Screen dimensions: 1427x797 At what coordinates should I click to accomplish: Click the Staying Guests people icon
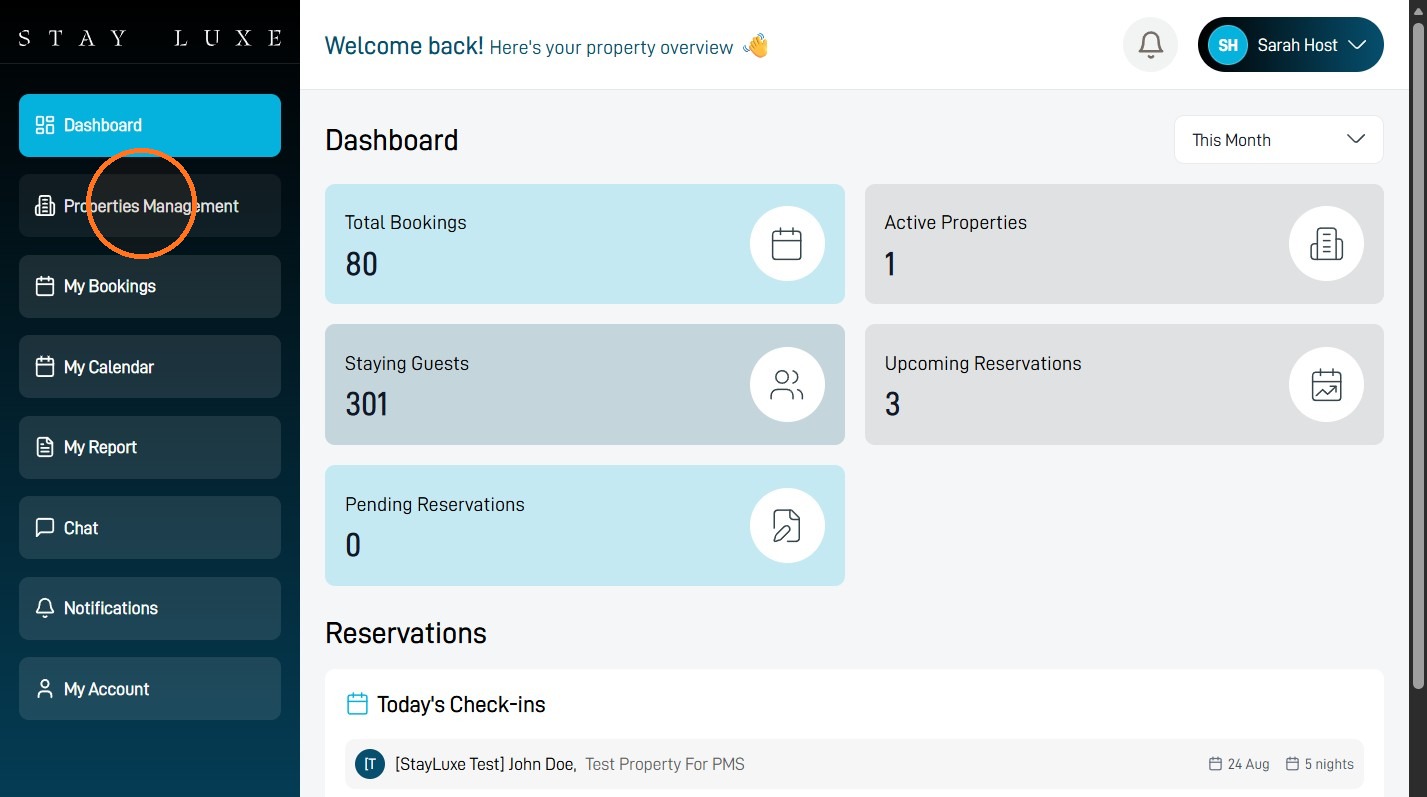click(787, 385)
